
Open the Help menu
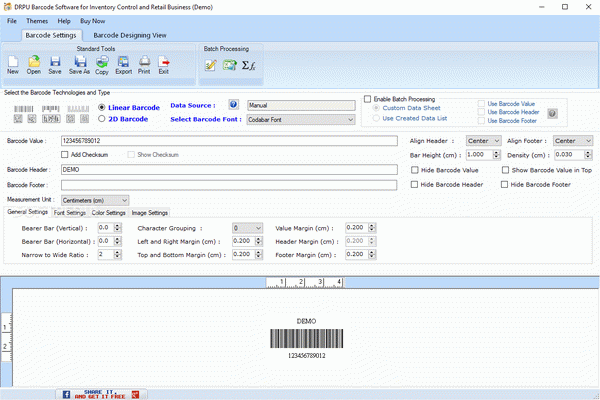[x=64, y=21]
